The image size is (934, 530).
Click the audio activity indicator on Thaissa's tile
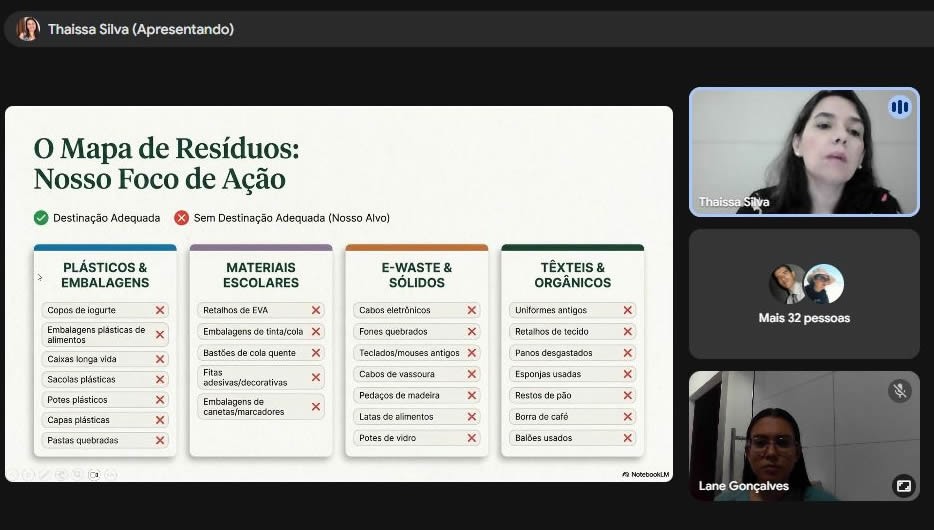(x=899, y=108)
